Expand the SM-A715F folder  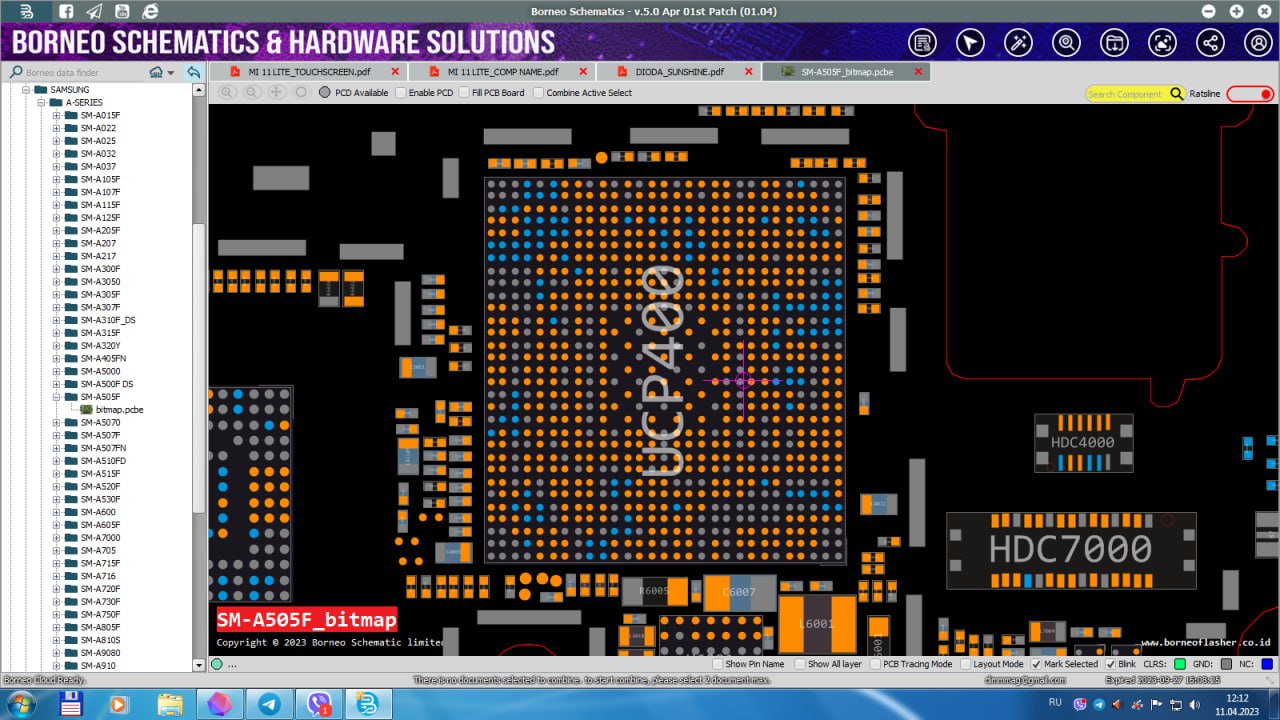57,563
